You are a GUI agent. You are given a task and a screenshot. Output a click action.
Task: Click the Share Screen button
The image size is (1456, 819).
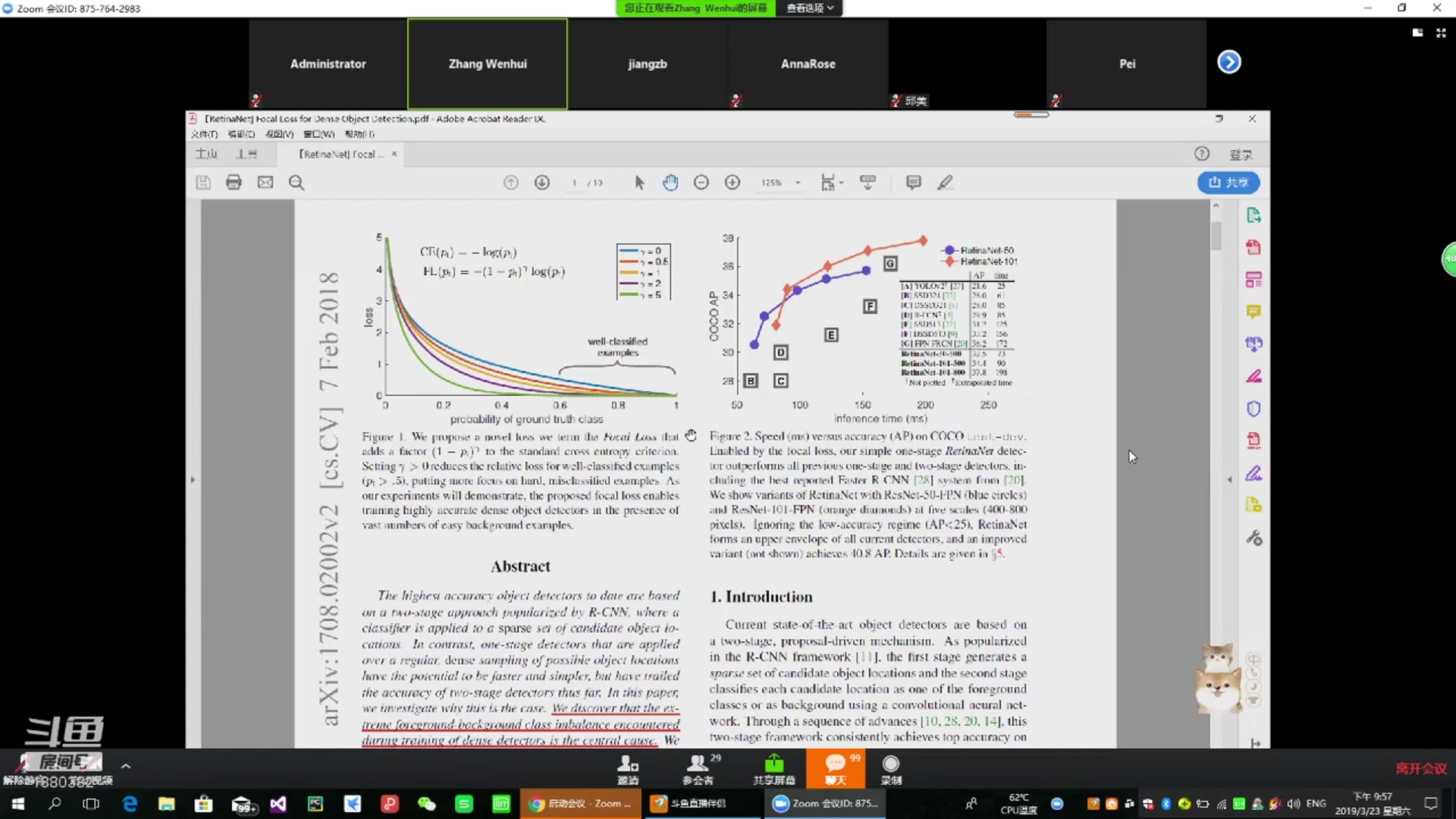(x=773, y=768)
